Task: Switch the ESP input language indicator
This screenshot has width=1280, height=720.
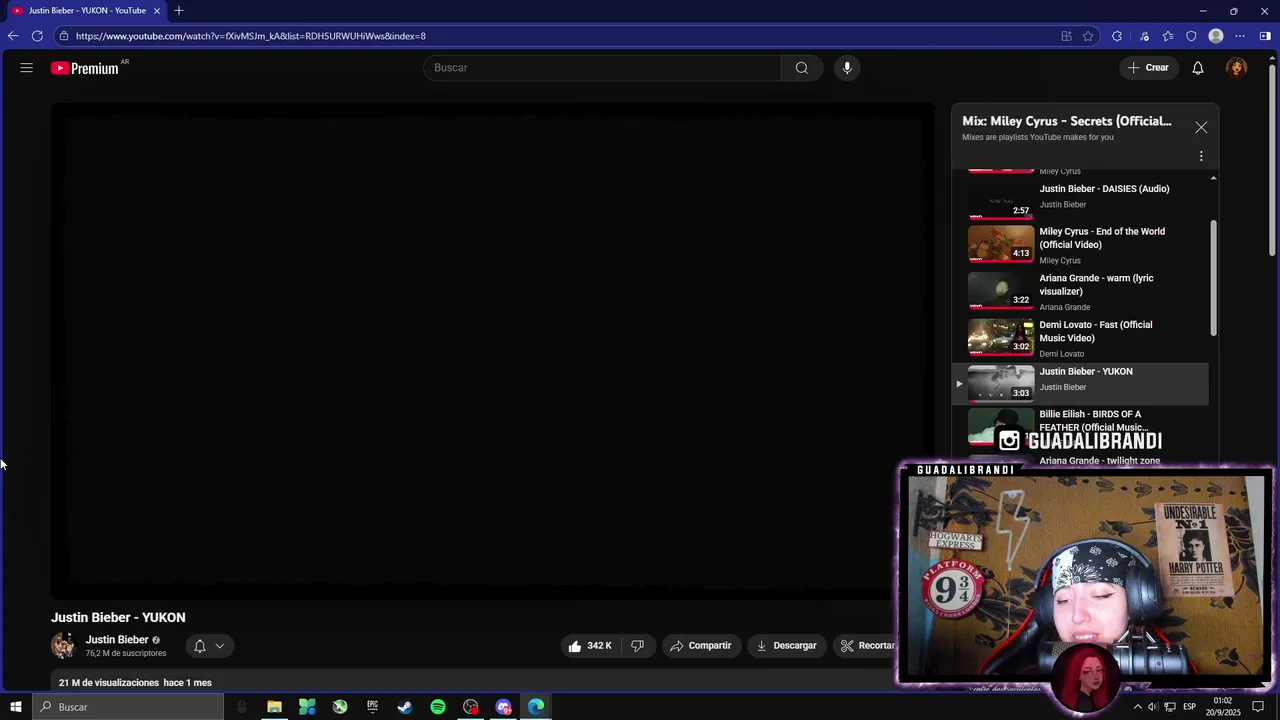Action: pos(1191,707)
